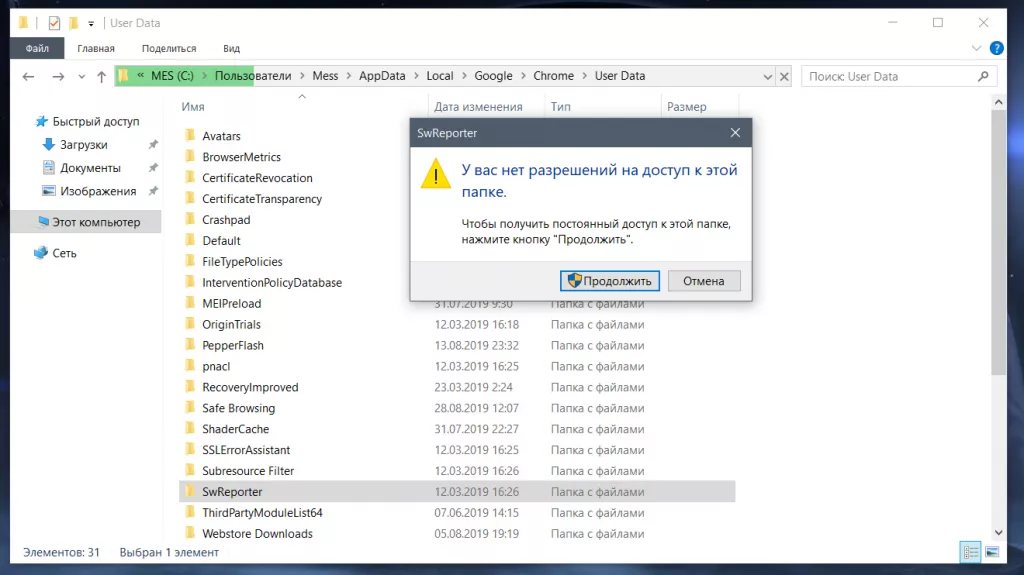This screenshot has height=575, width=1024.
Task: Open address bar history dropdown
Action: pos(767,76)
